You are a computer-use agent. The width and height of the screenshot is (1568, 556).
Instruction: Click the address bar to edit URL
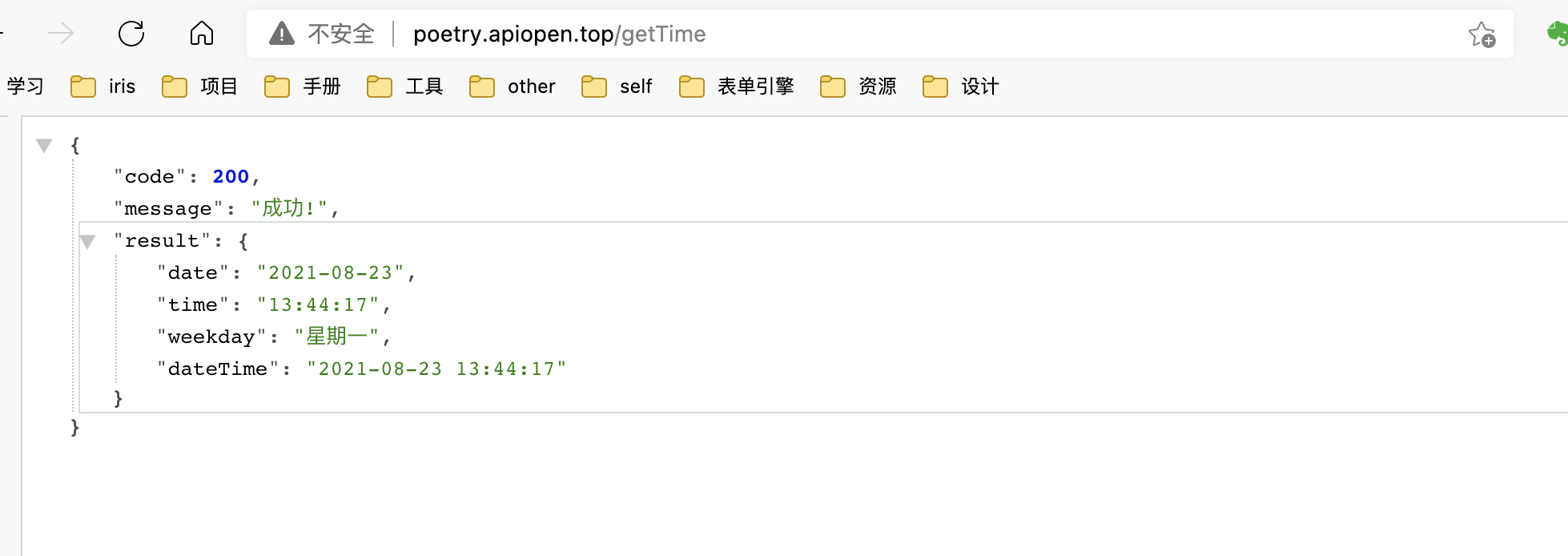click(x=881, y=34)
